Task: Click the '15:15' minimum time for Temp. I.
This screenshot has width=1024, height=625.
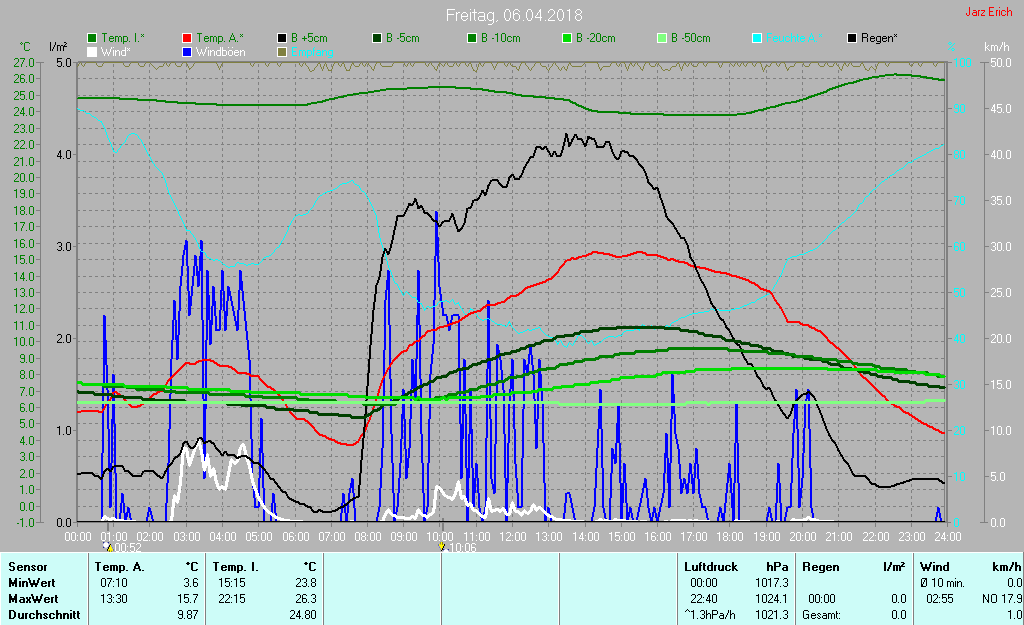Action: tap(232, 583)
